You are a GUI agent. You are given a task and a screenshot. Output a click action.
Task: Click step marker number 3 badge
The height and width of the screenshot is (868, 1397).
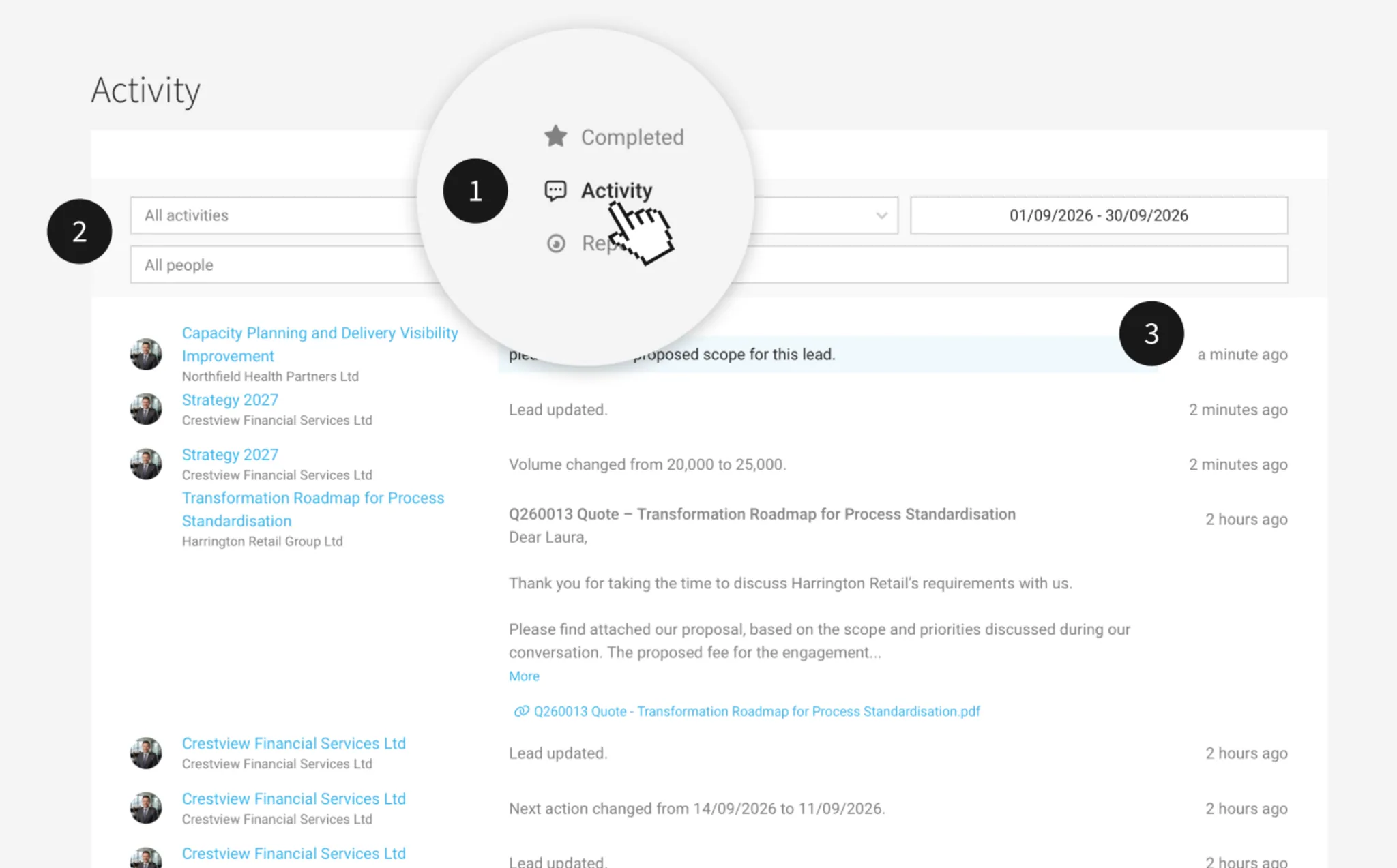click(x=1151, y=333)
